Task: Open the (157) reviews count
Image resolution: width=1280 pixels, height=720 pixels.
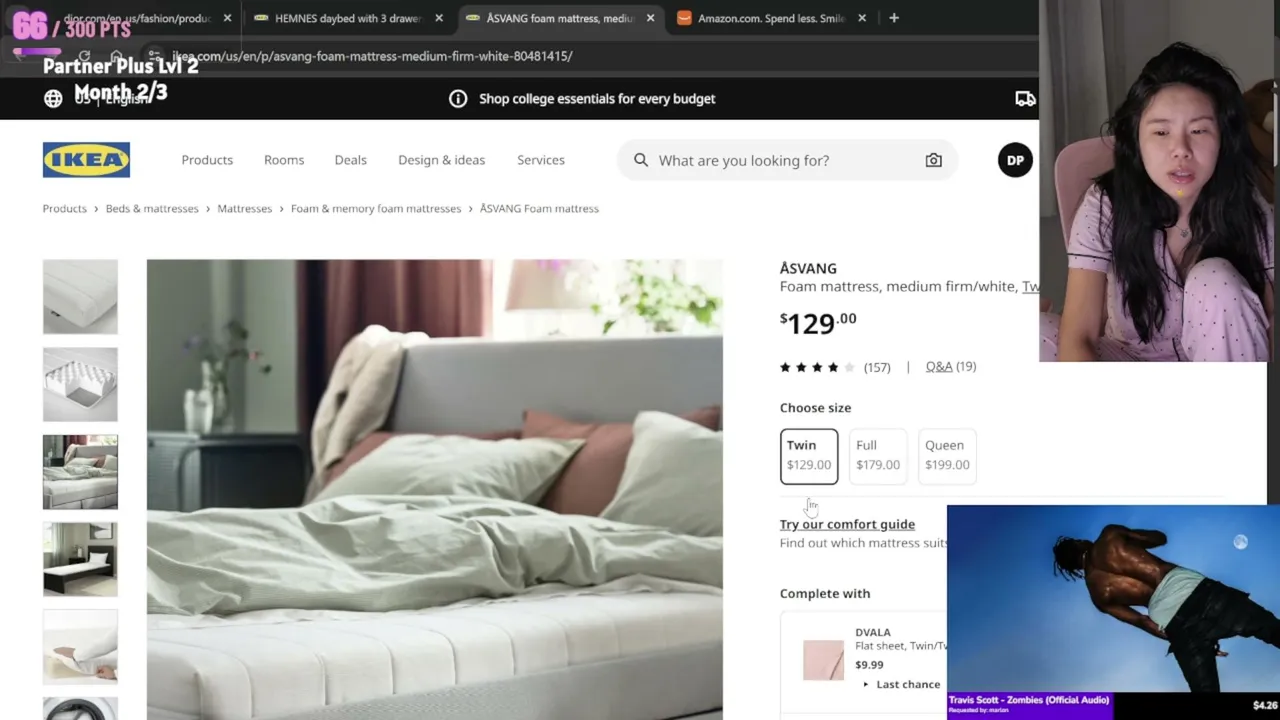Action: pos(877,367)
